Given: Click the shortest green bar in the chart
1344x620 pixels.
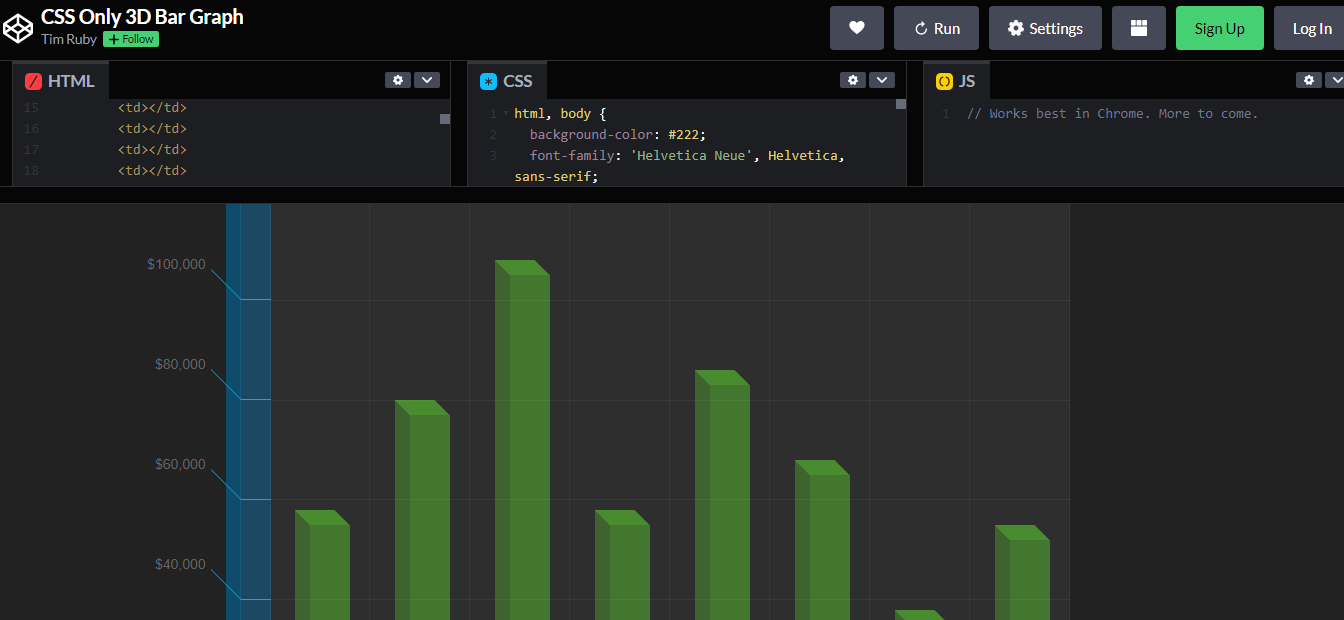Looking at the screenshot, I should [920, 615].
